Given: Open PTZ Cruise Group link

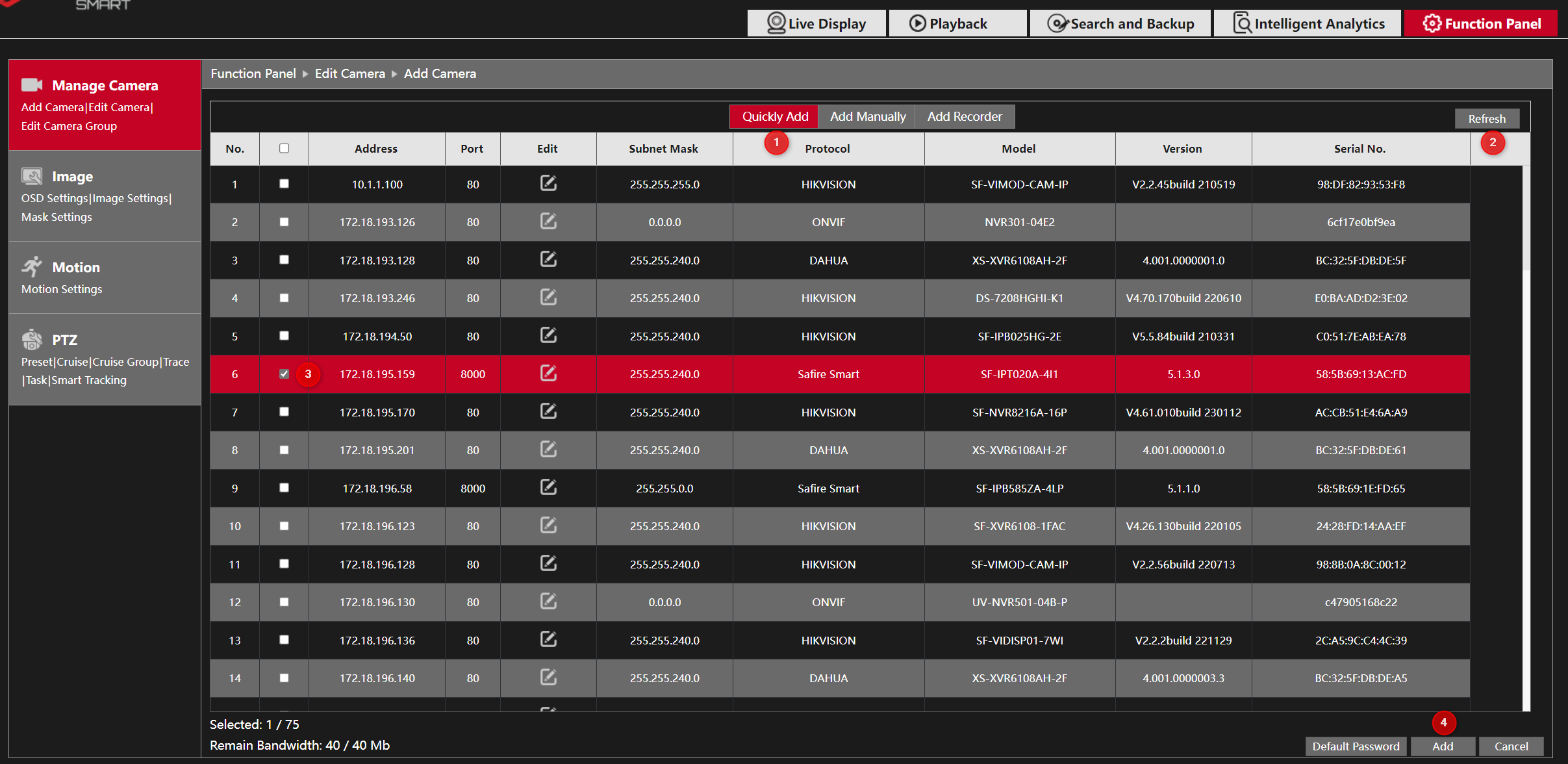Looking at the screenshot, I should point(125,362).
